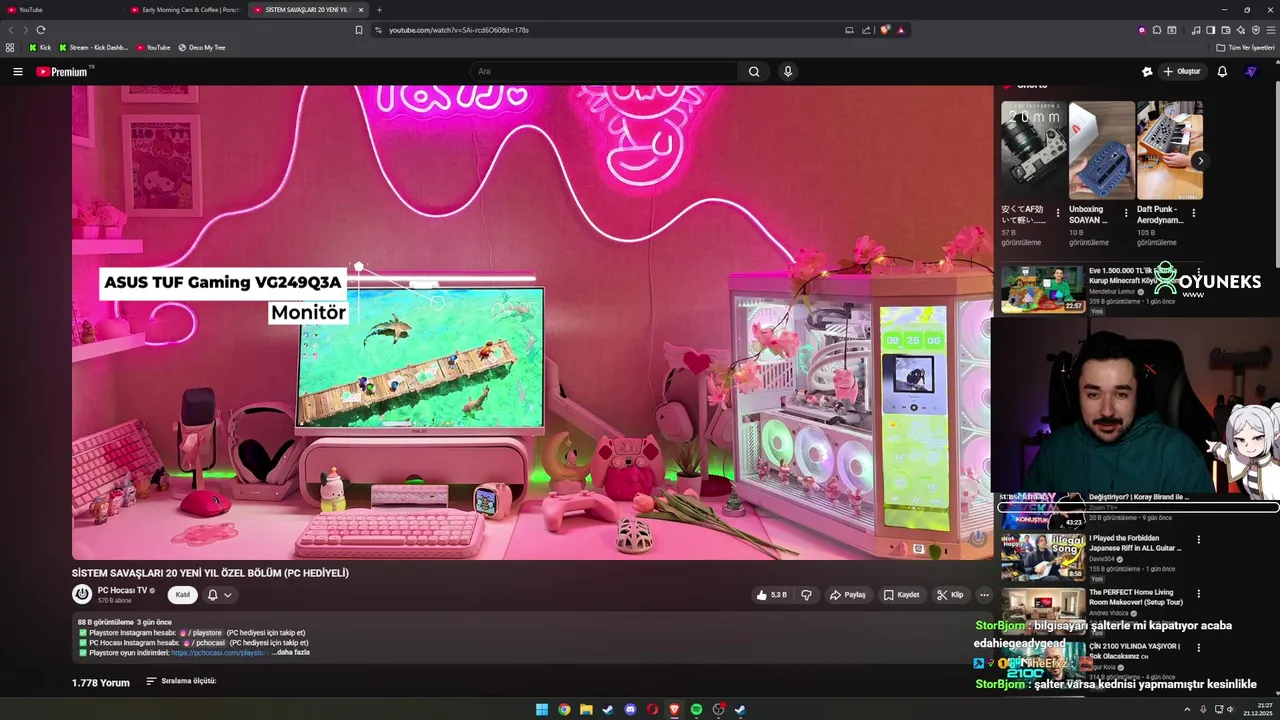1280x720 pixels.
Task: Open Stream - Kick Dashboard bookmark
Action: [x=94, y=47]
